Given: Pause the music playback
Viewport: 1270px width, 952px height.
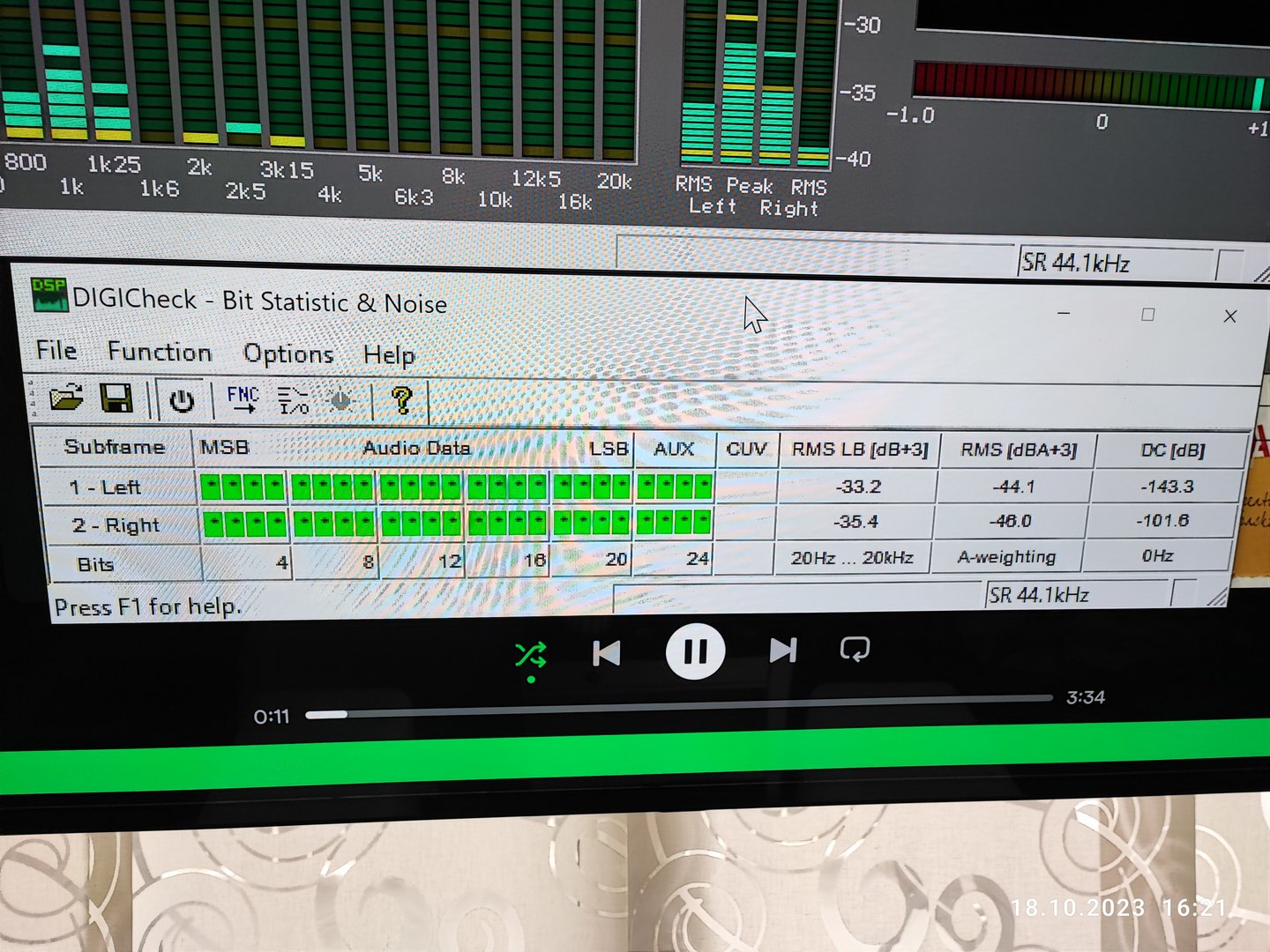Looking at the screenshot, I should [695, 651].
